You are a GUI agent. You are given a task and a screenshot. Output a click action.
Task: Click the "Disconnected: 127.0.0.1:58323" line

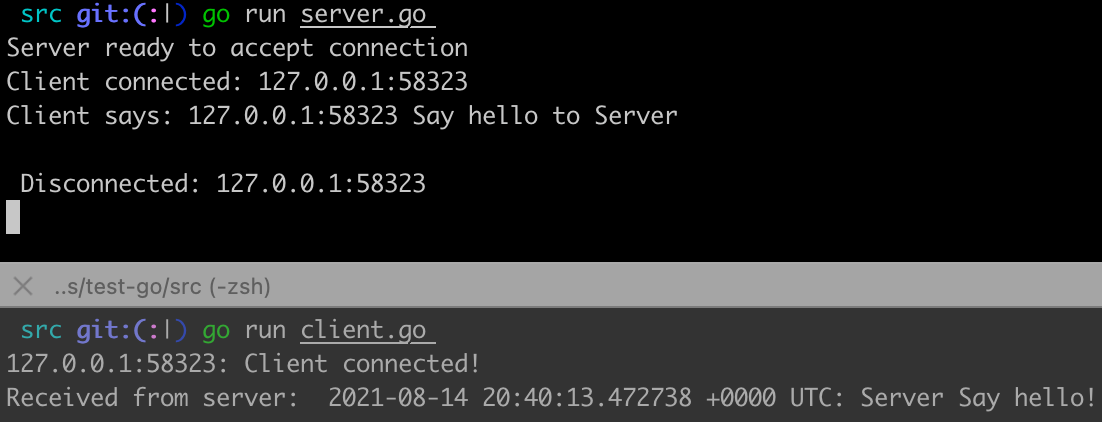click(223, 184)
